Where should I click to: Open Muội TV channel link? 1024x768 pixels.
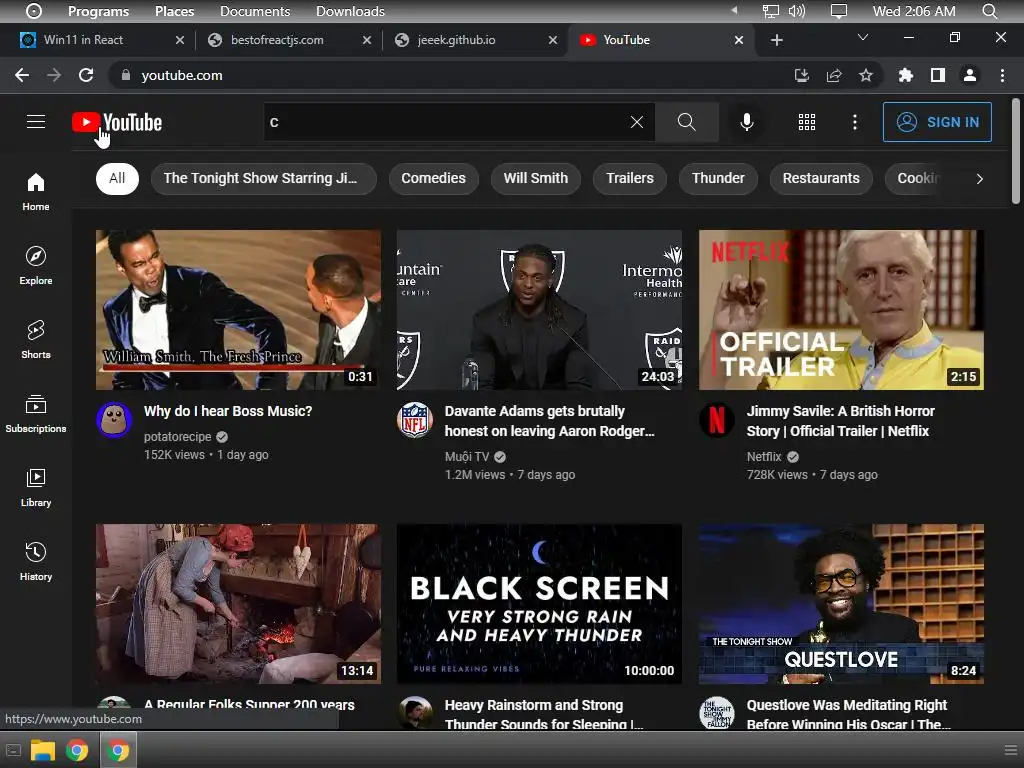(x=467, y=456)
